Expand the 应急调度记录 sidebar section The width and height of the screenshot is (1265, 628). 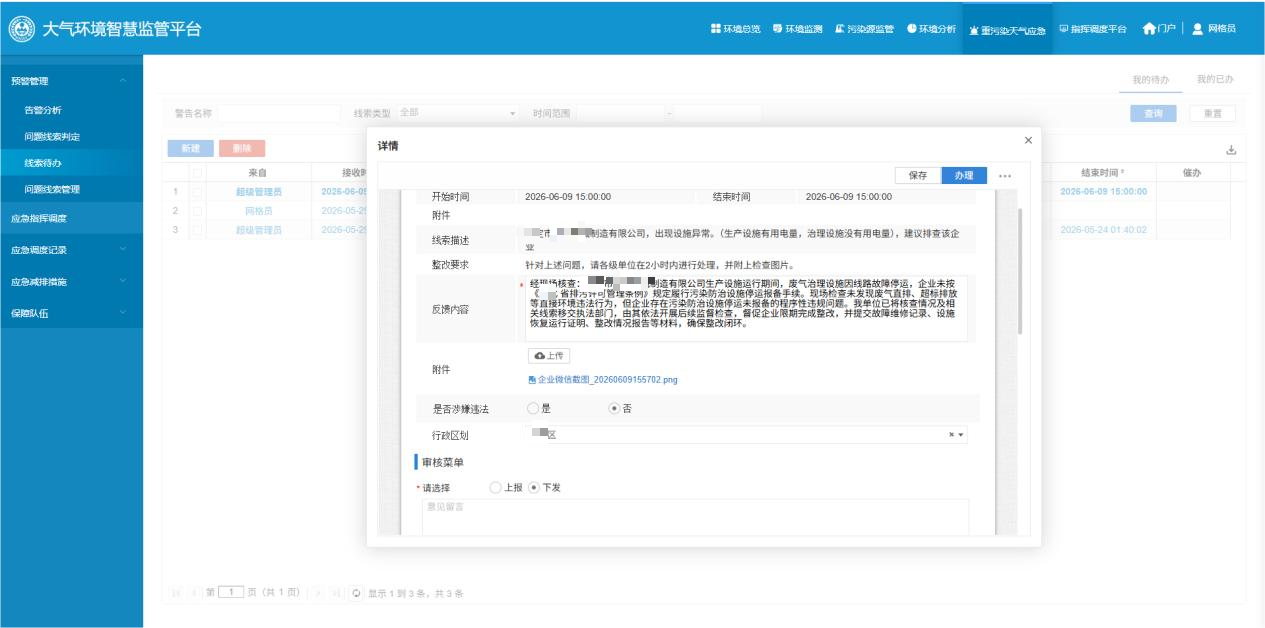click(72, 250)
